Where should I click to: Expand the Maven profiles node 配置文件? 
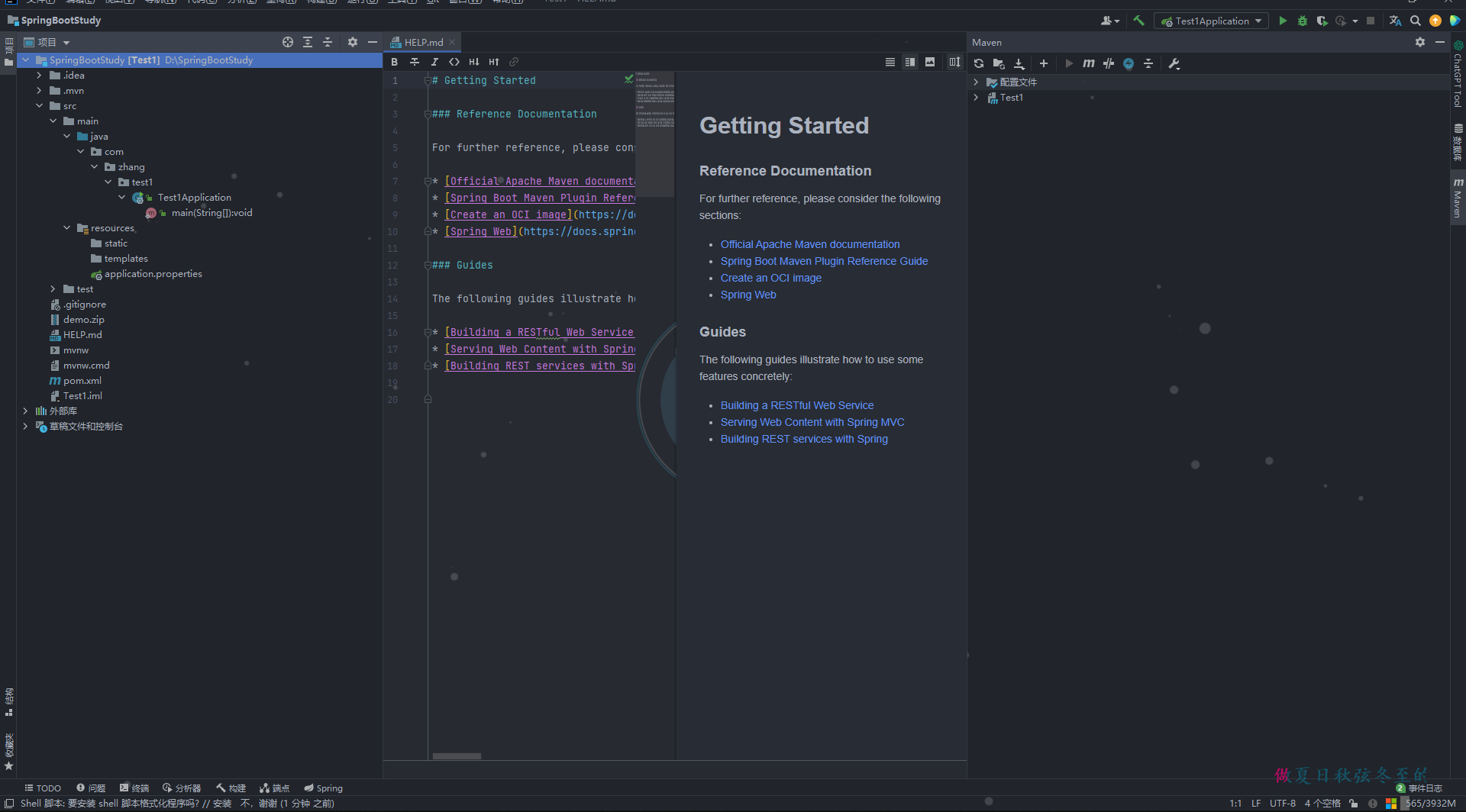(x=976, y=82)
